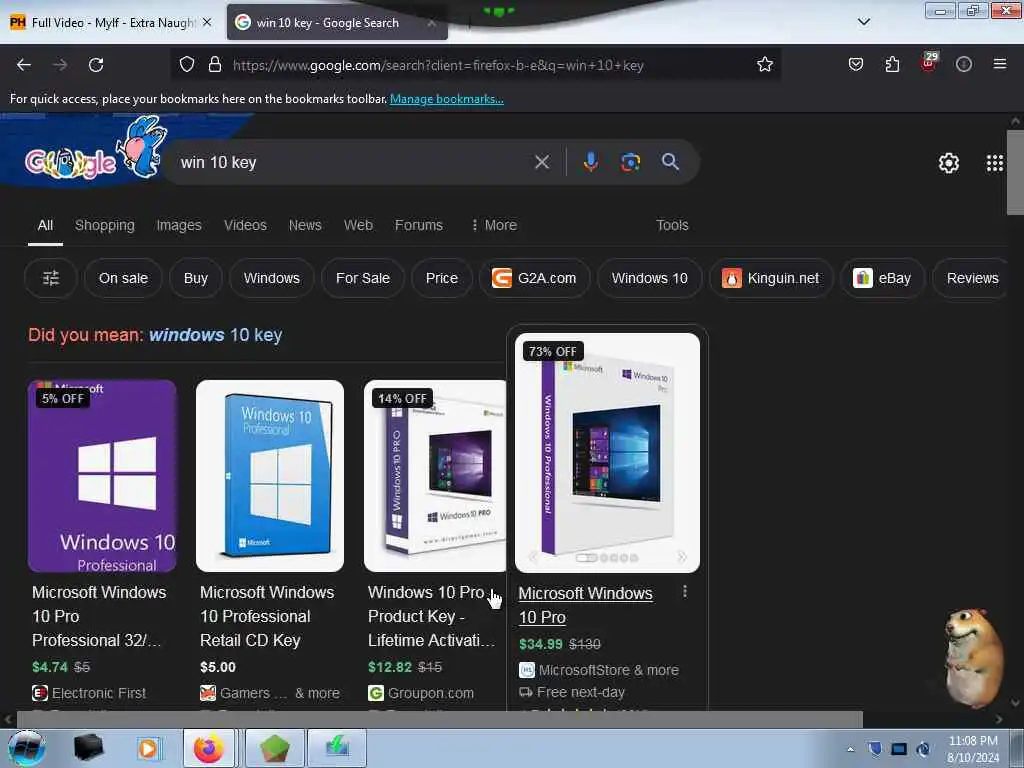Select the Videos results tab
Screen dimensions: 1024x768
tap(245, 225)
